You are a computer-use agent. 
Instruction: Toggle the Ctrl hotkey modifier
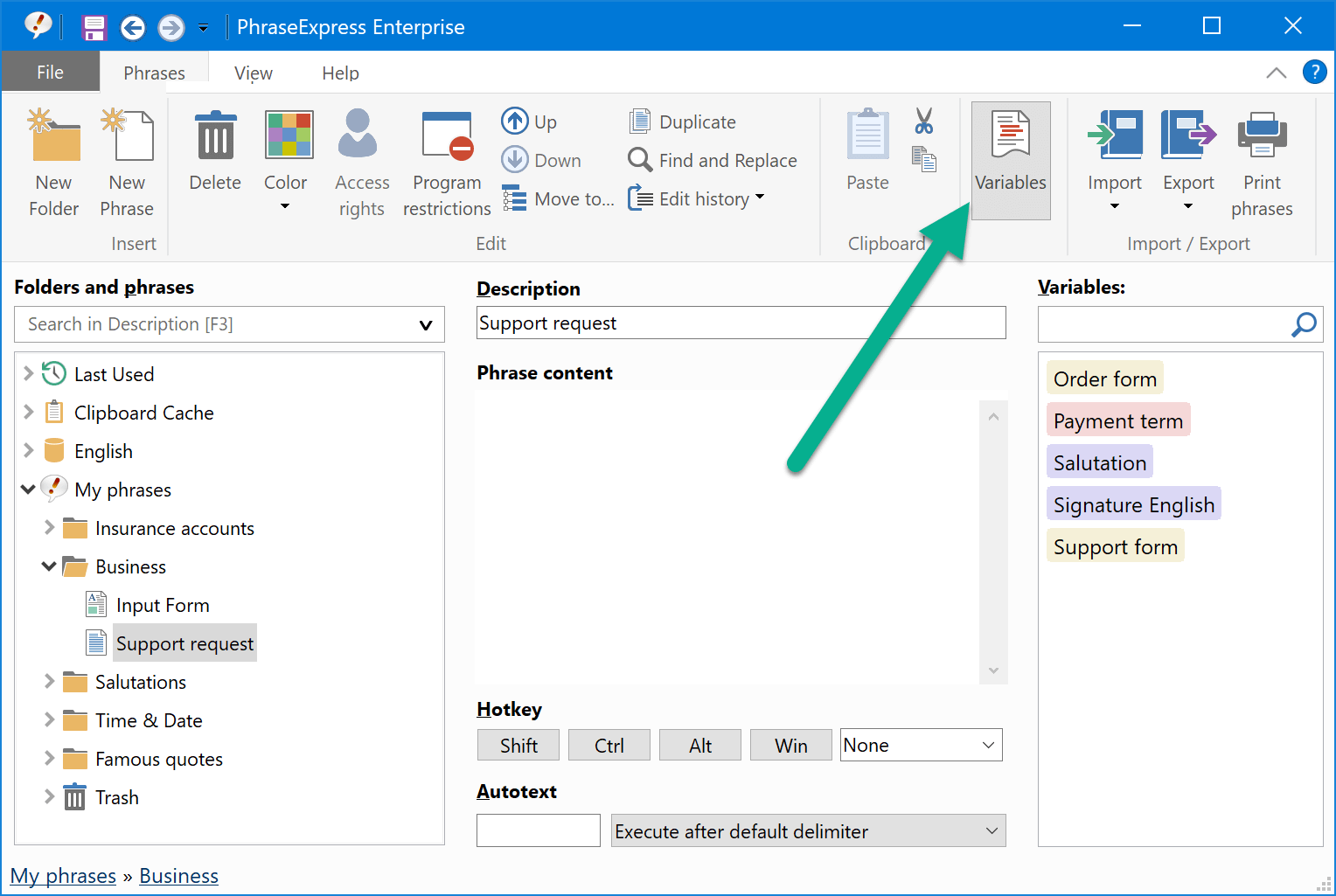point(609,745)
